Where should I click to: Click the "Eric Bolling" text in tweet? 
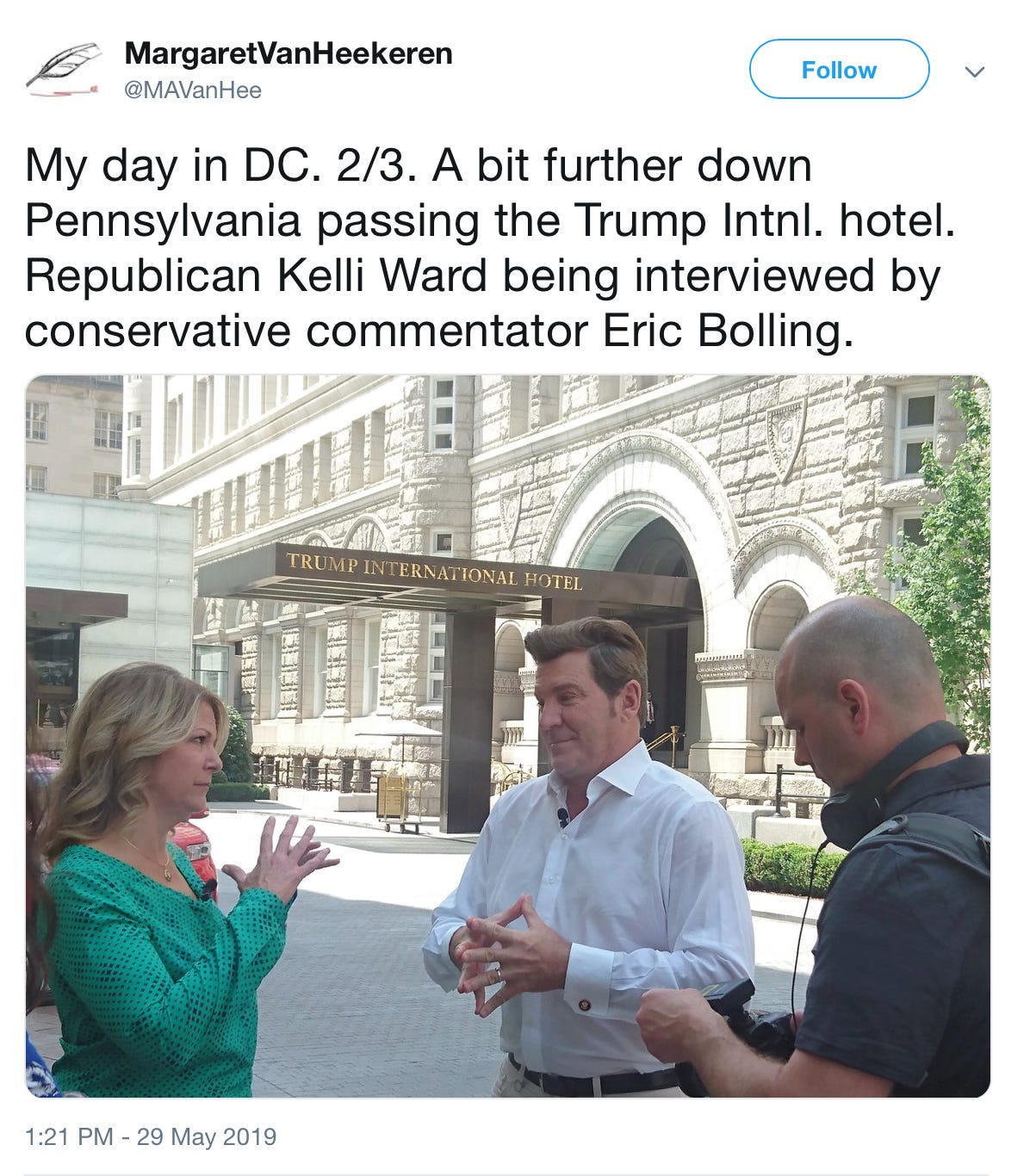point(728,331)
